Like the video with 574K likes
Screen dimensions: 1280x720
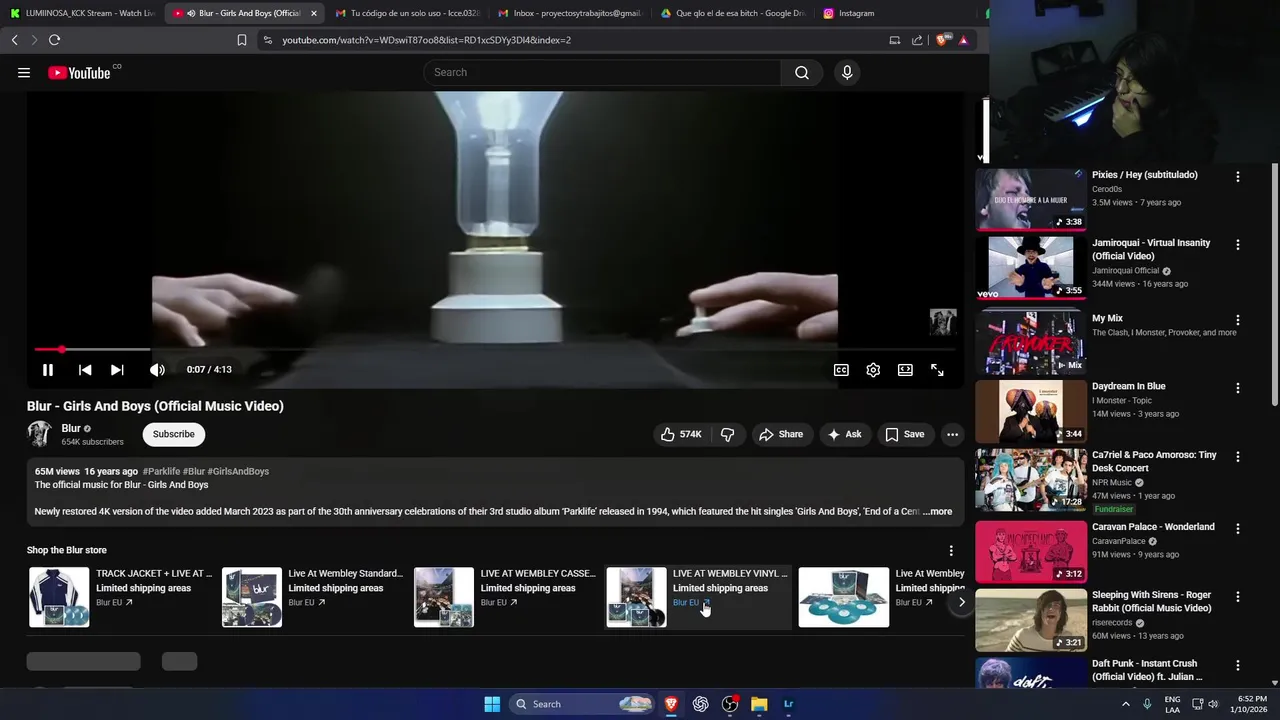pos(681,434)
